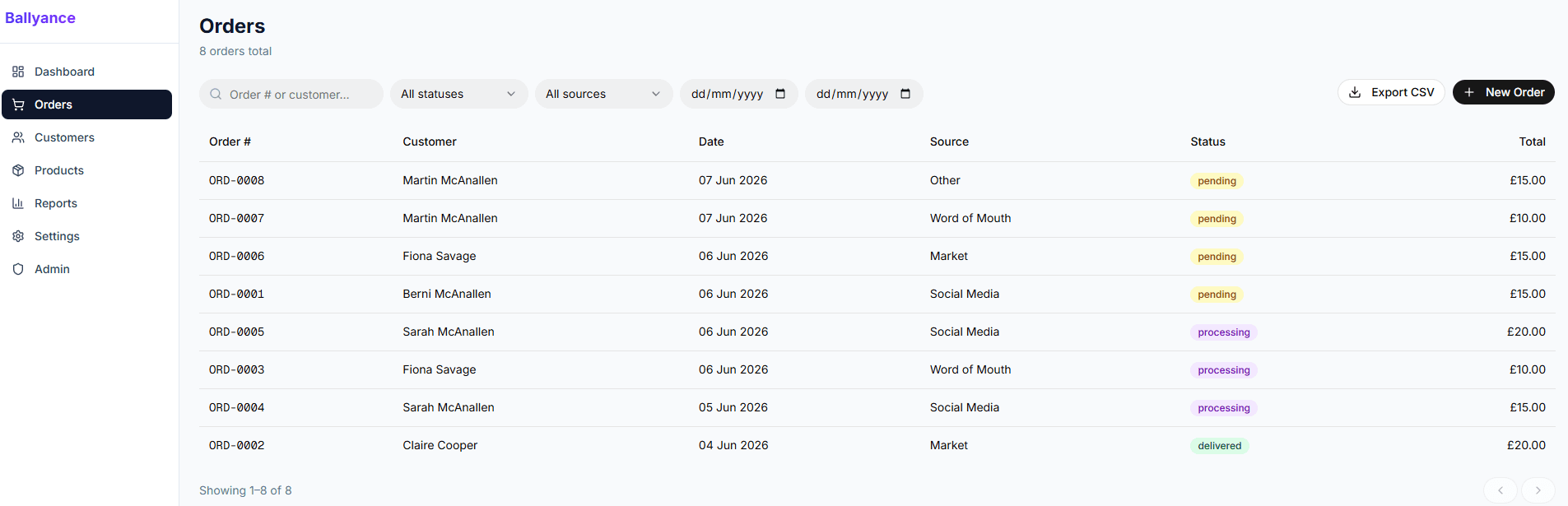Click the Ballyance logo link
The width and height of the screenshot is (1568, 506).
click(40, 18)
